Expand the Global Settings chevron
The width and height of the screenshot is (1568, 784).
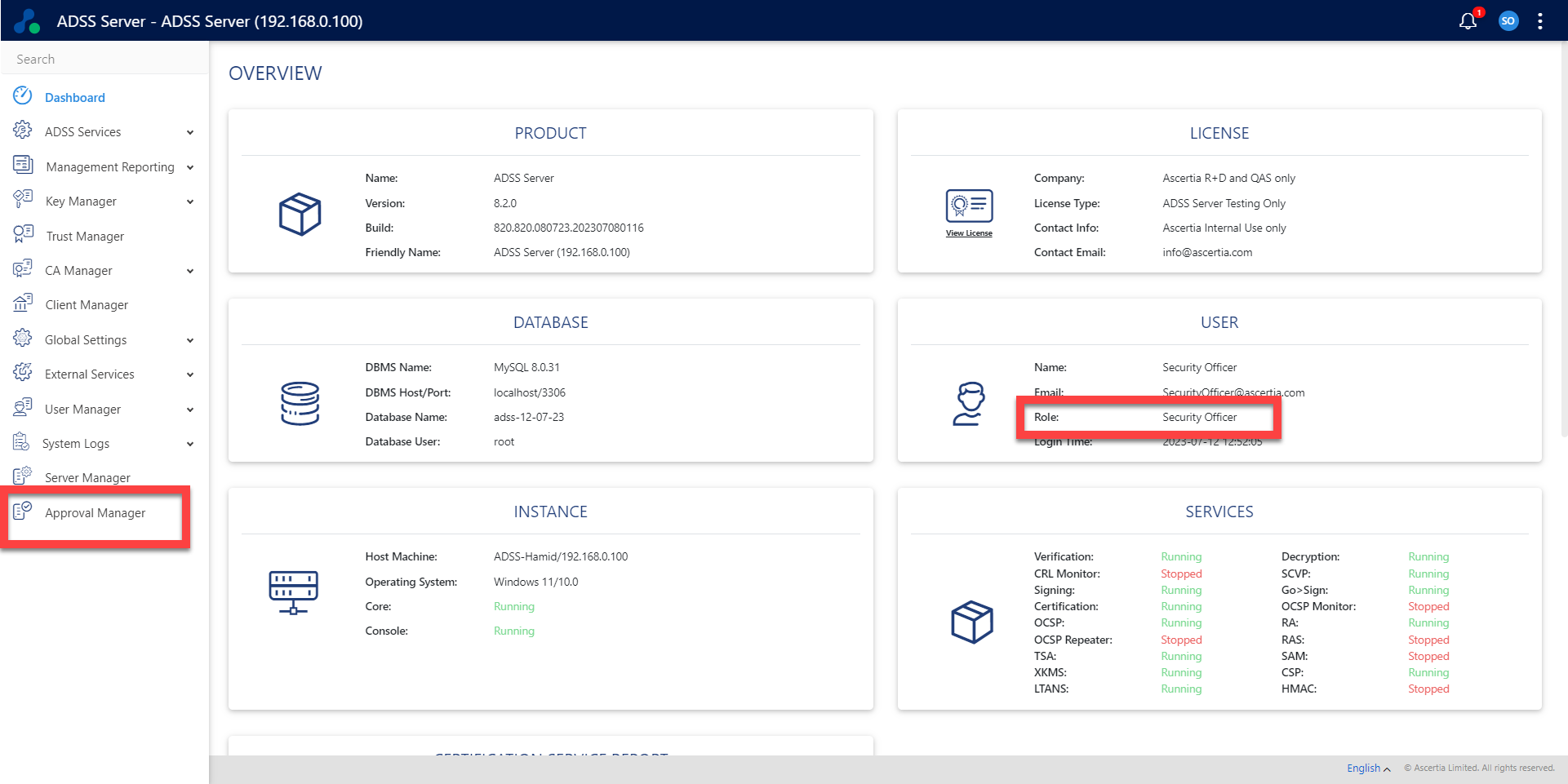(x=190, y=340)
